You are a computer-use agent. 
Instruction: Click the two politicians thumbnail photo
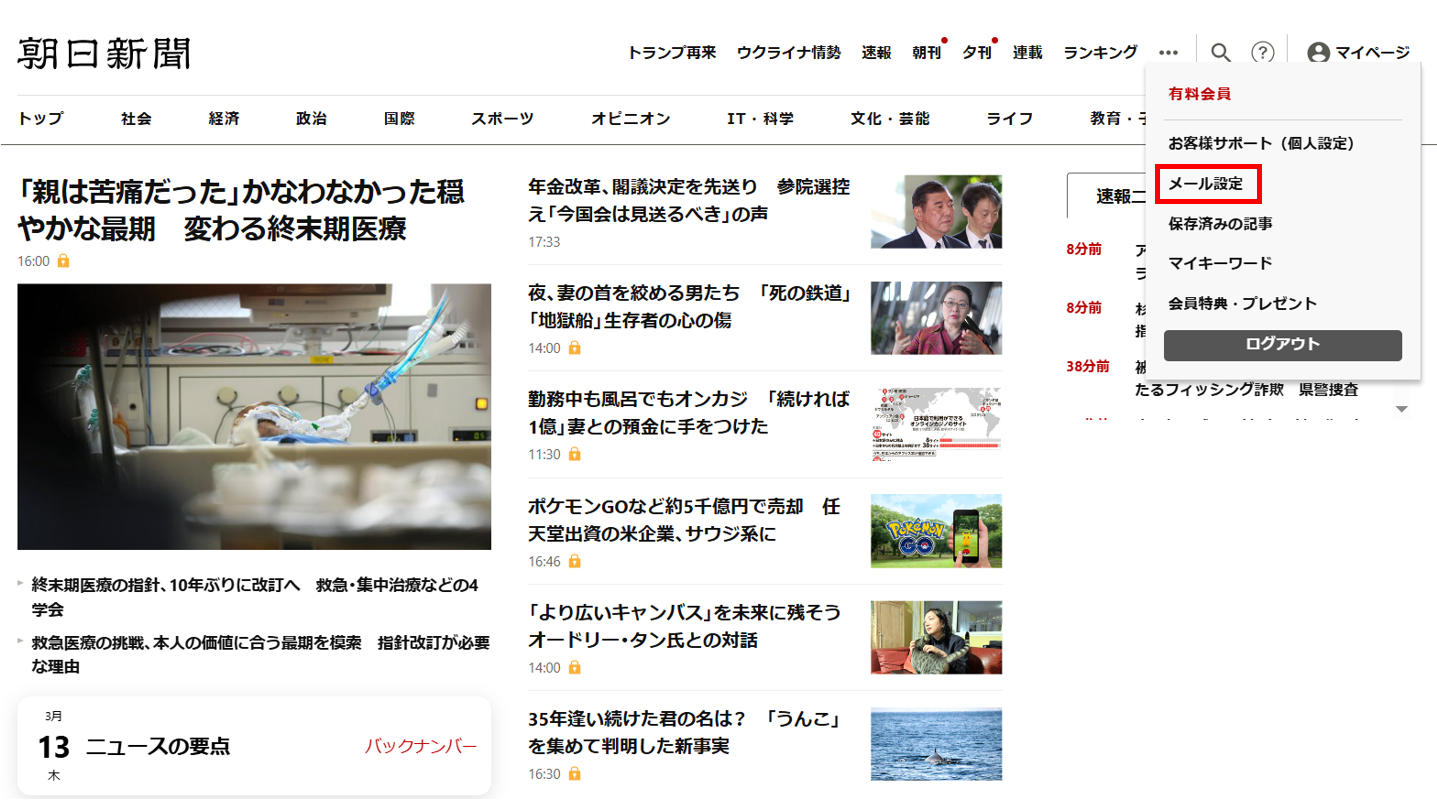tap(936, 212)
